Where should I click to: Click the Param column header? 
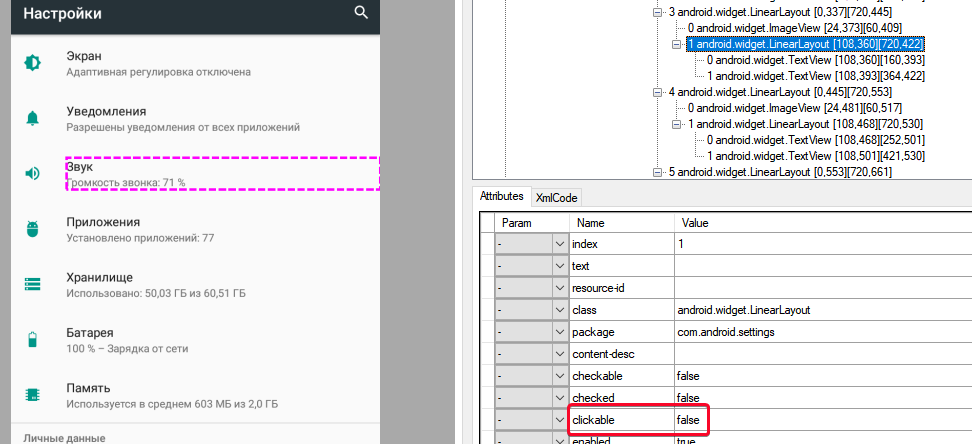(532, 223)
